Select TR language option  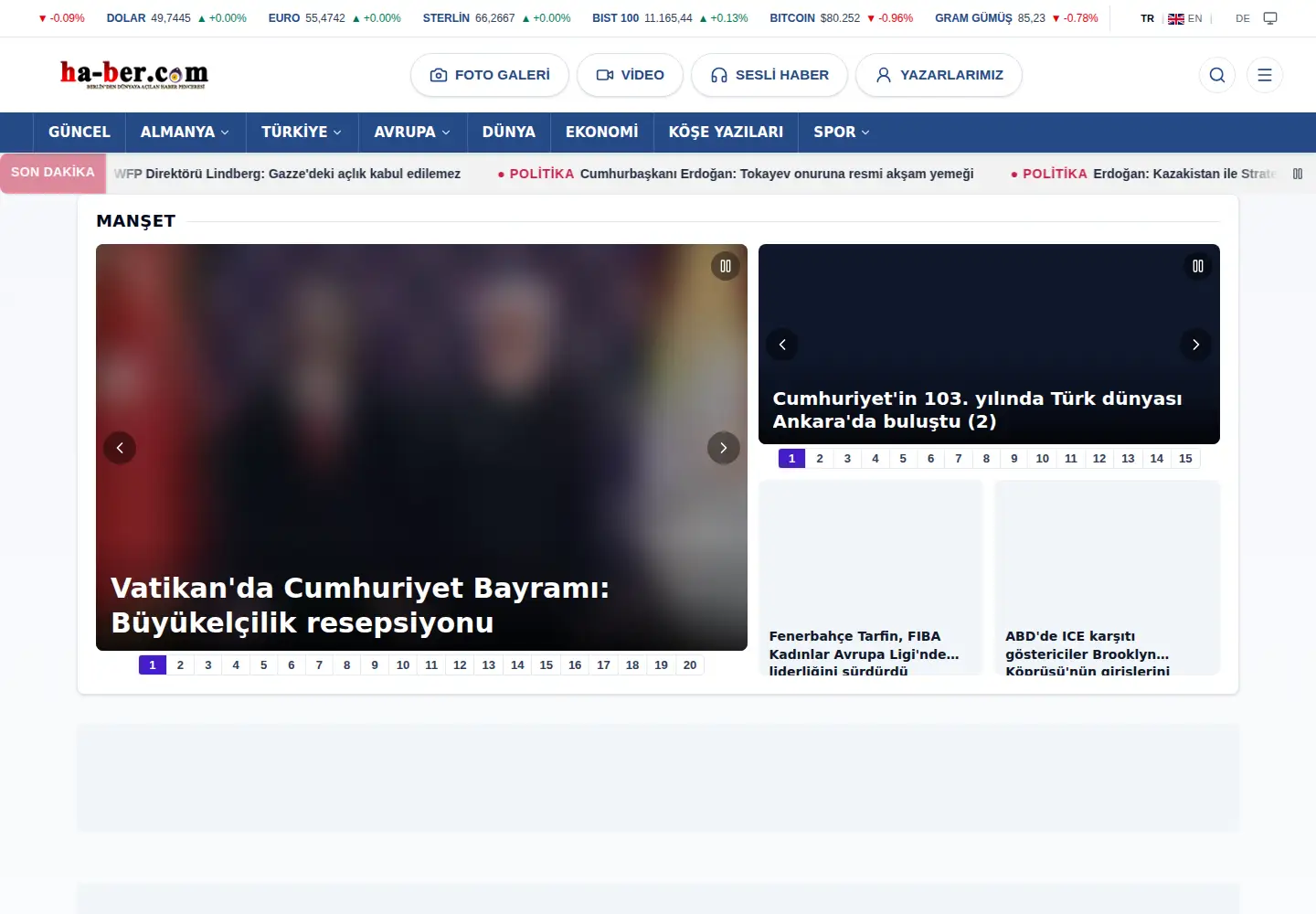[1148, 18]
